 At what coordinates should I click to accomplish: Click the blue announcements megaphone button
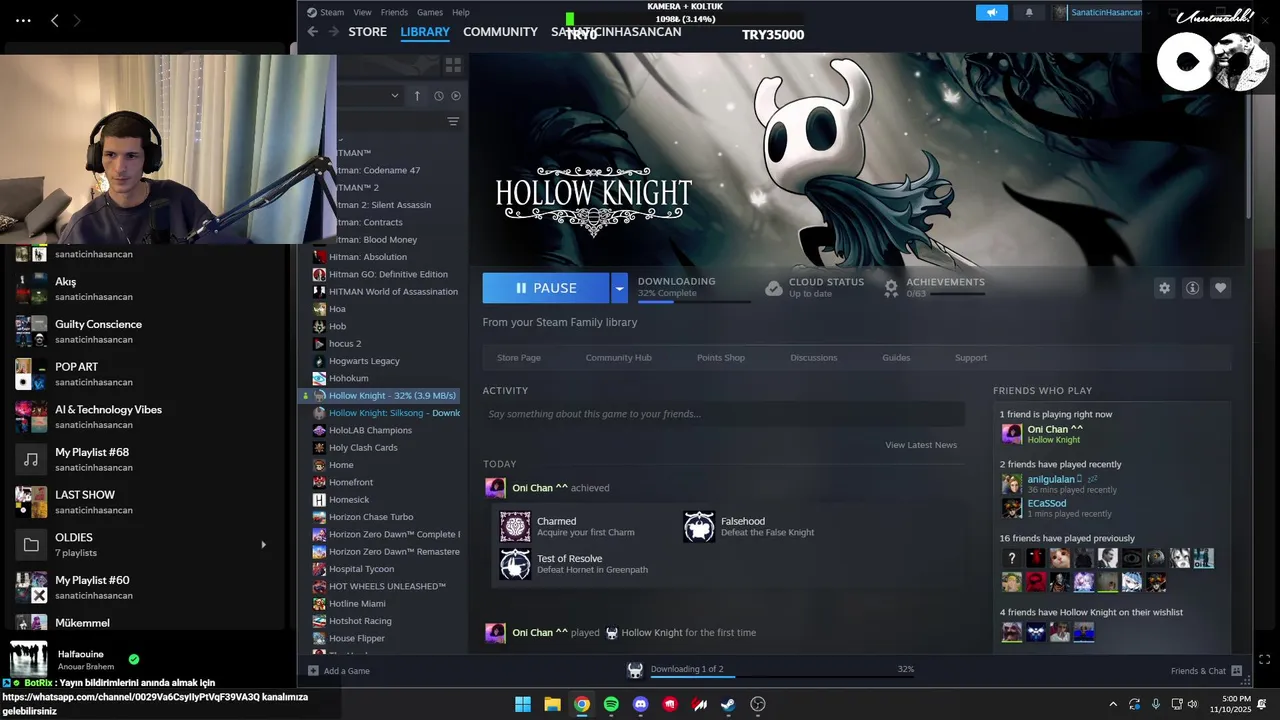pyautogui.click(x=992, y=12)
